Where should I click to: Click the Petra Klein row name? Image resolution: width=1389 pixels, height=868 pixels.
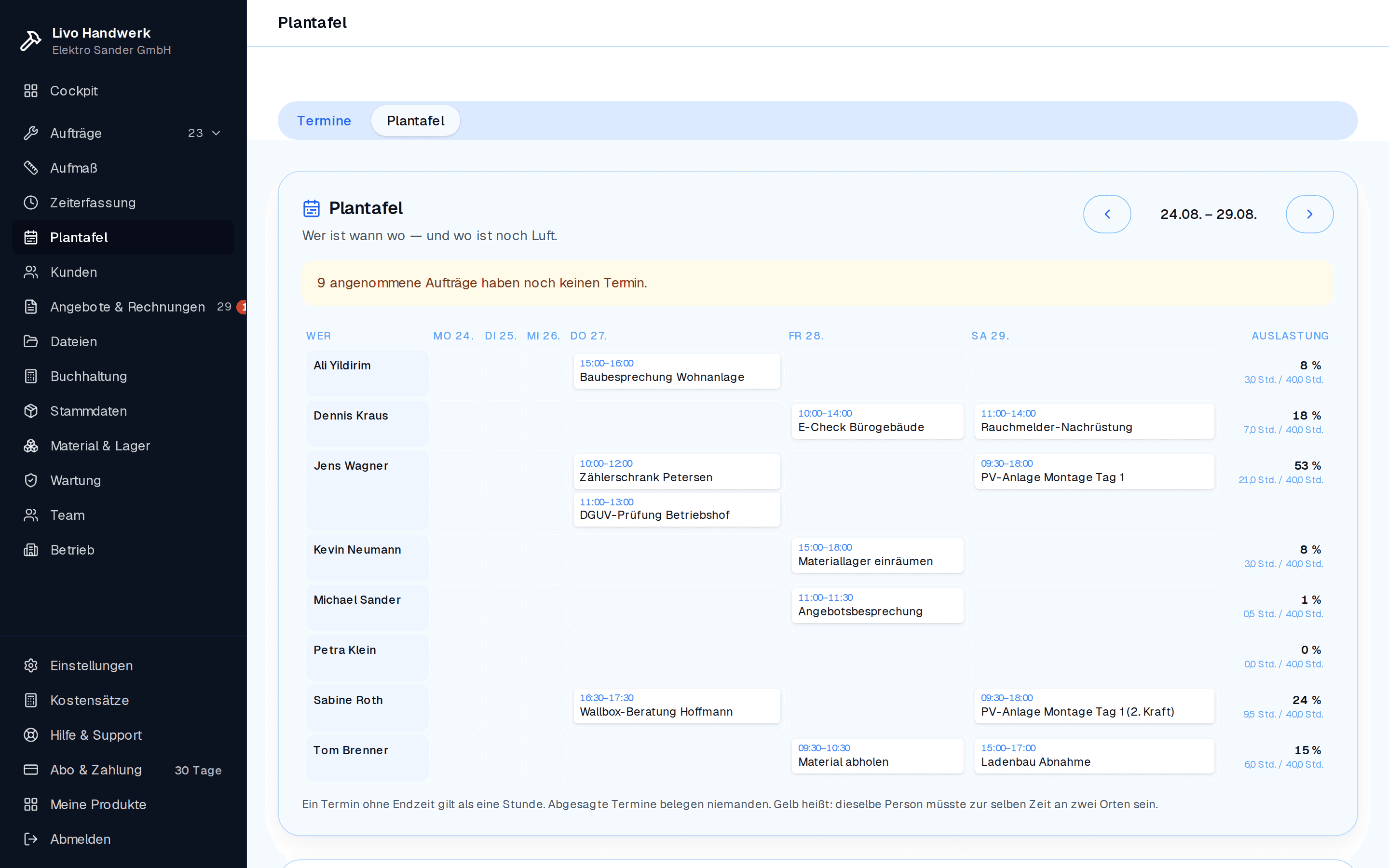(345, 650)
